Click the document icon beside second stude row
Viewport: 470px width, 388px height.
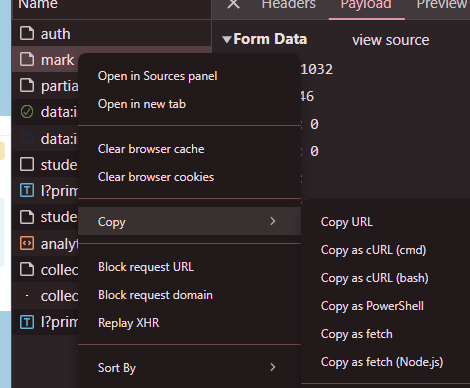(27, 217)
